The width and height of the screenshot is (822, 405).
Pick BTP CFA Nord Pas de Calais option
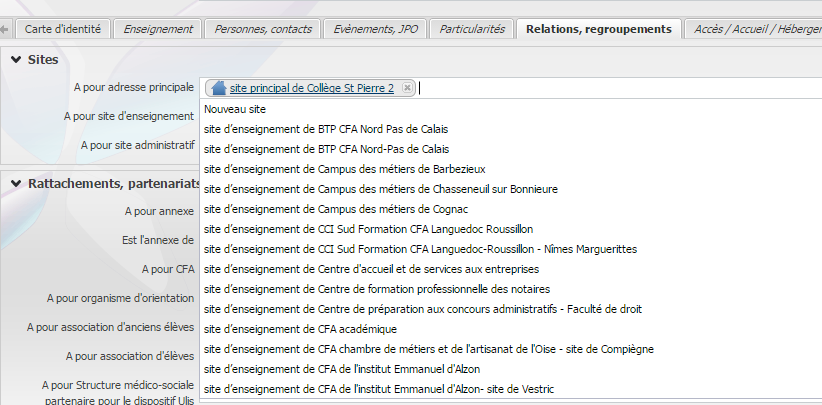[x=325, y=128]
